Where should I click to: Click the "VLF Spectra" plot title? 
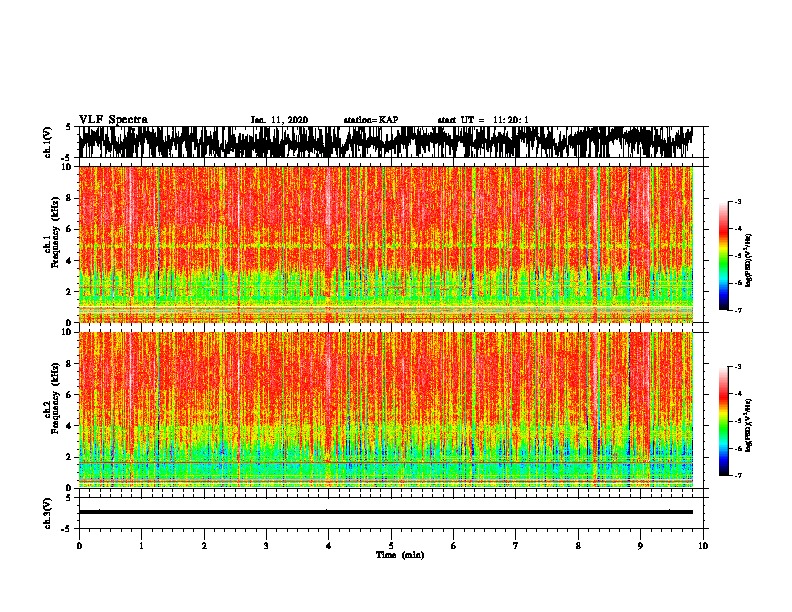point(113,120)
